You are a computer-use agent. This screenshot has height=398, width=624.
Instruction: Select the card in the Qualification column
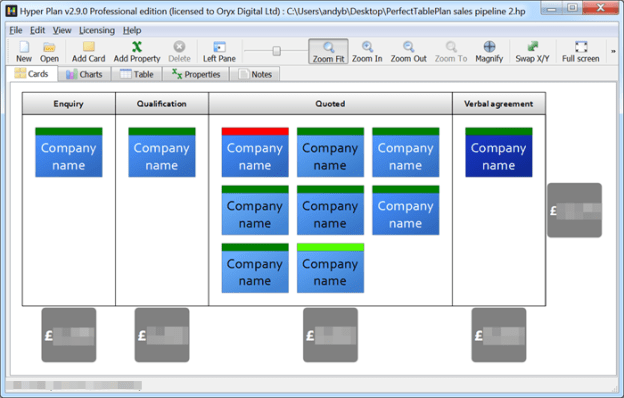tap(162, 152)
